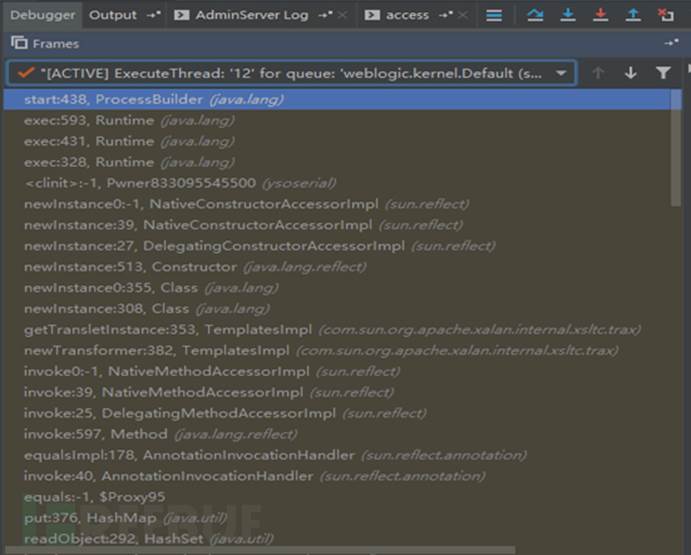Click the Show Execution Point icon
691x555 pixels.
point(494,15)
